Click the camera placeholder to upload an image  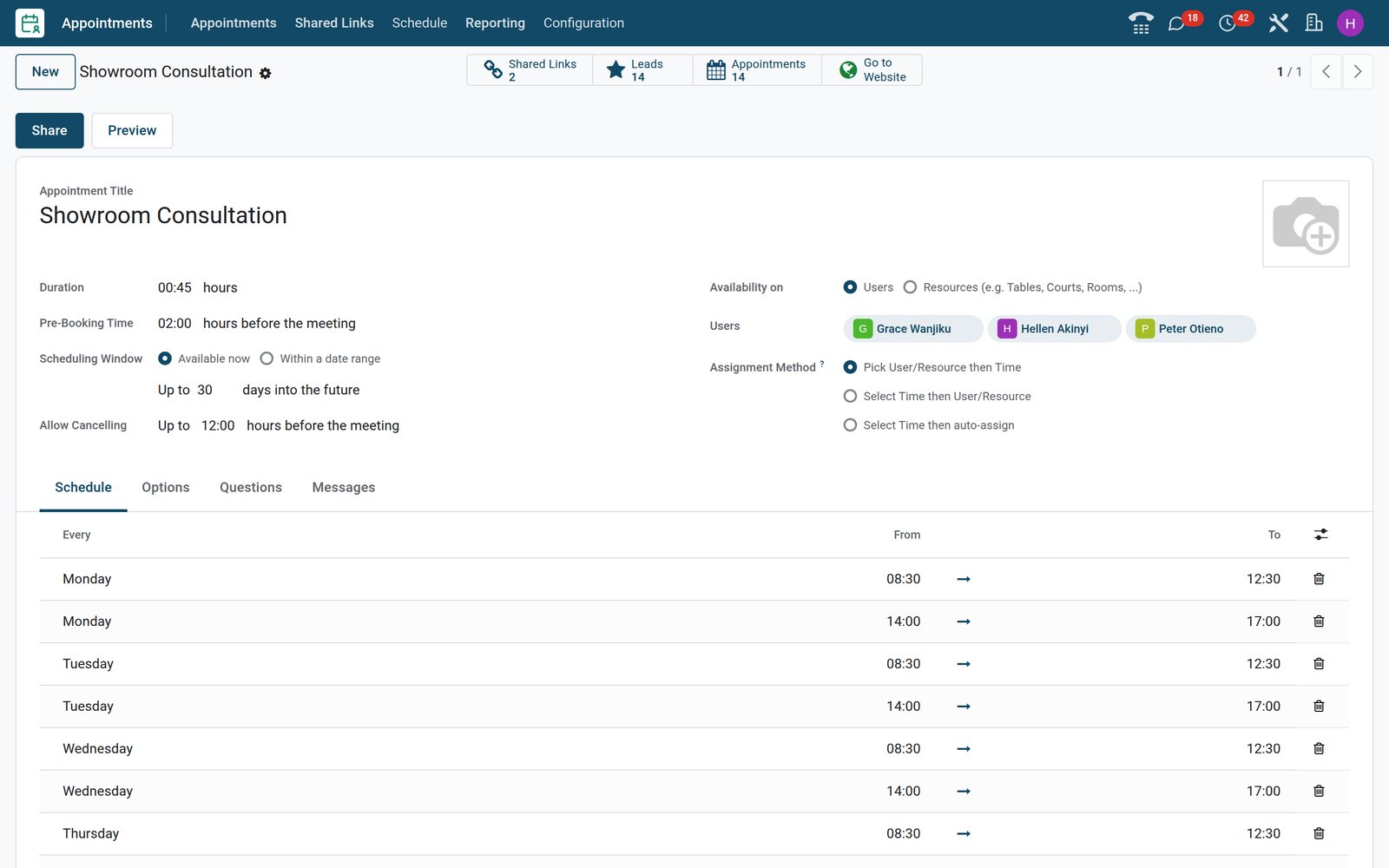coord(1306,224)
